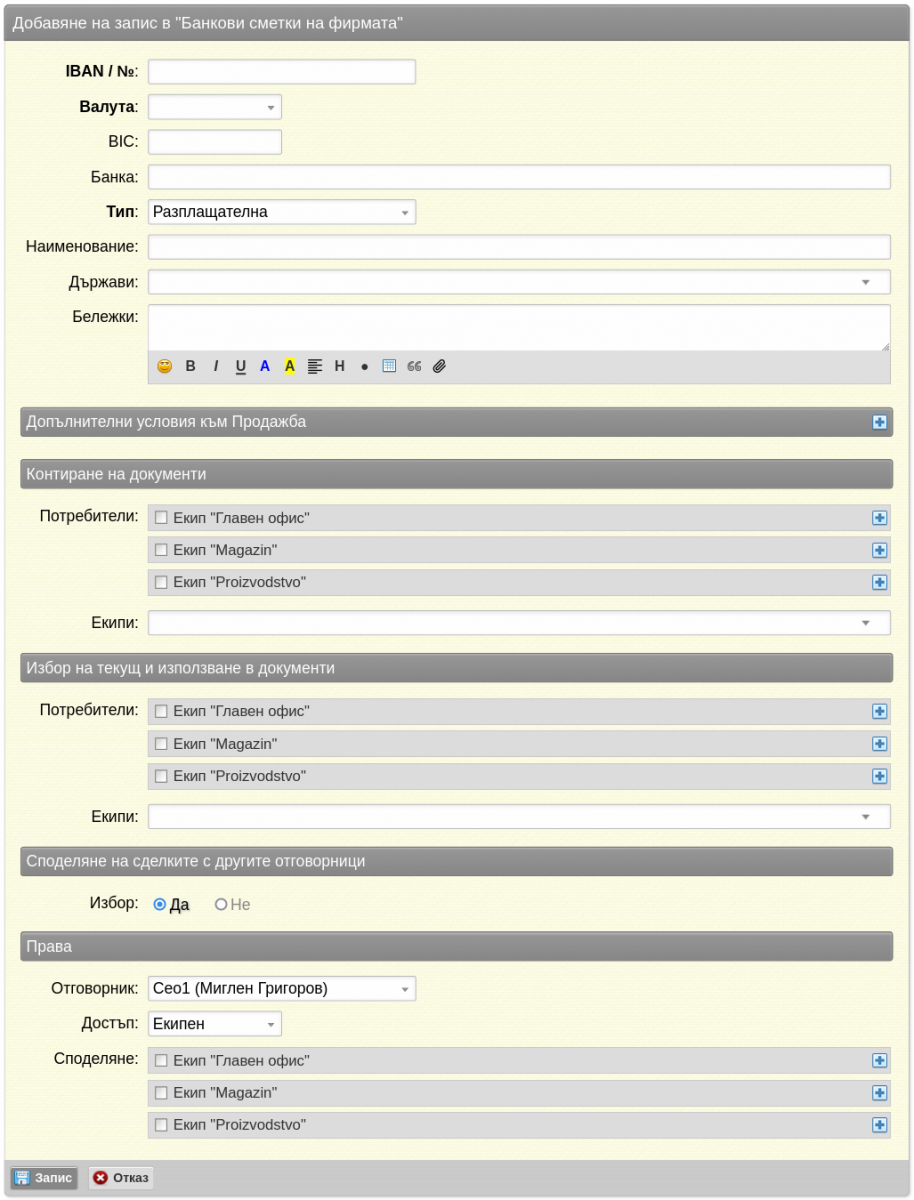
Task: Insert a table in the notes editor
Action: (389, 366)
